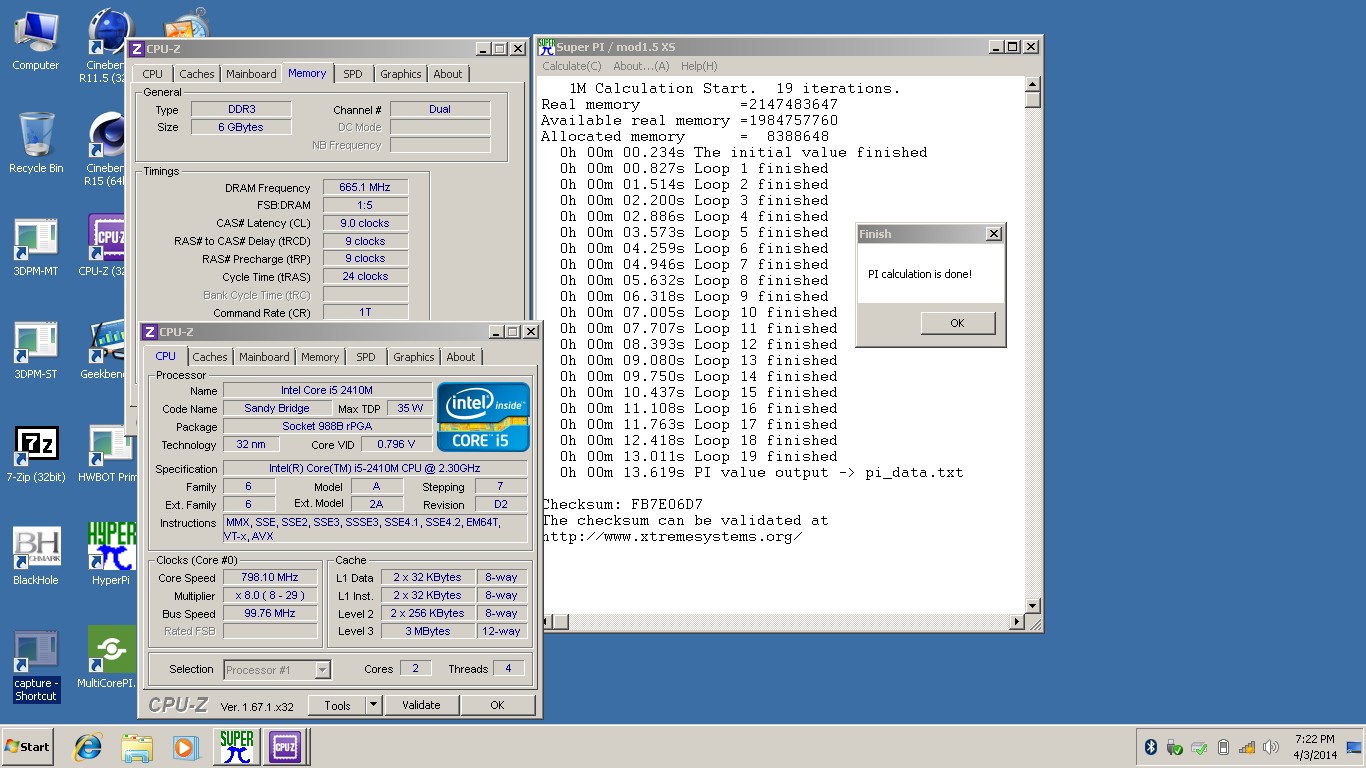The height and width of the screenshot is (768, 1366).
Task: Select Caches tab in back CPU-Z window
Action: tap(197, 74)
